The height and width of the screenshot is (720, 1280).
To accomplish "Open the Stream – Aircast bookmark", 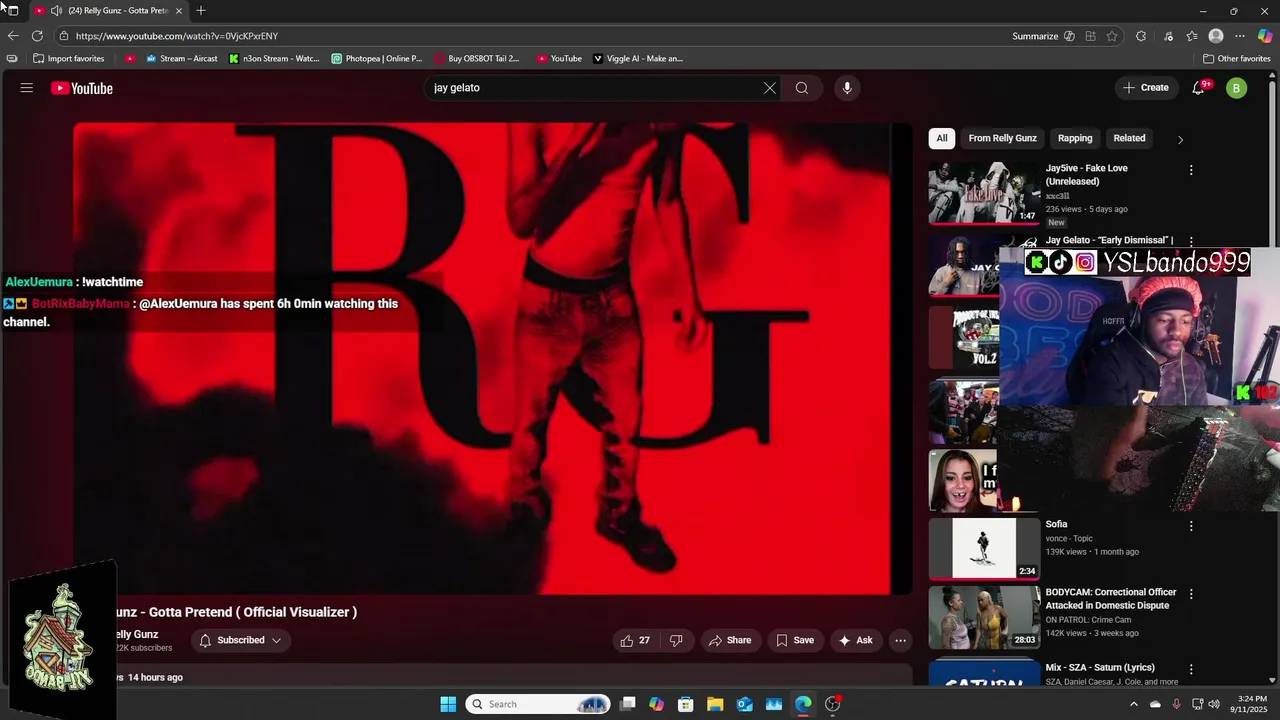I will 181,58.
